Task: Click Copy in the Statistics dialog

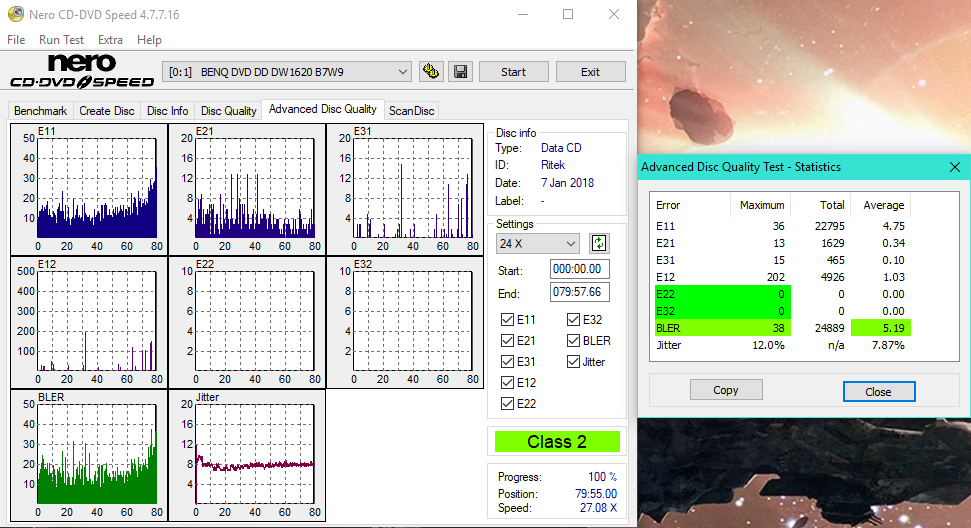Action: [x=726, y=390]
